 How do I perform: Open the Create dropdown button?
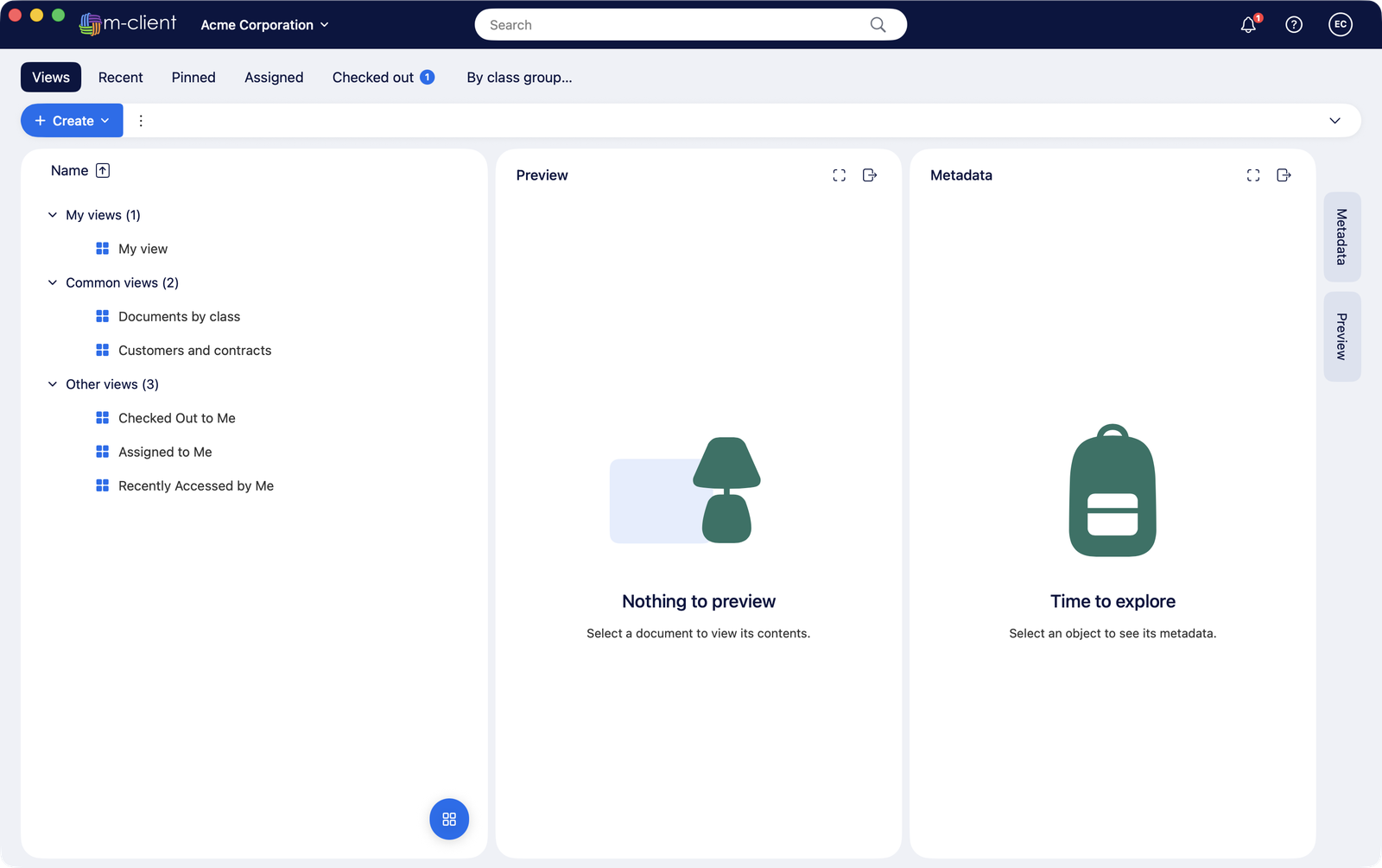click(x=72, y=121)
